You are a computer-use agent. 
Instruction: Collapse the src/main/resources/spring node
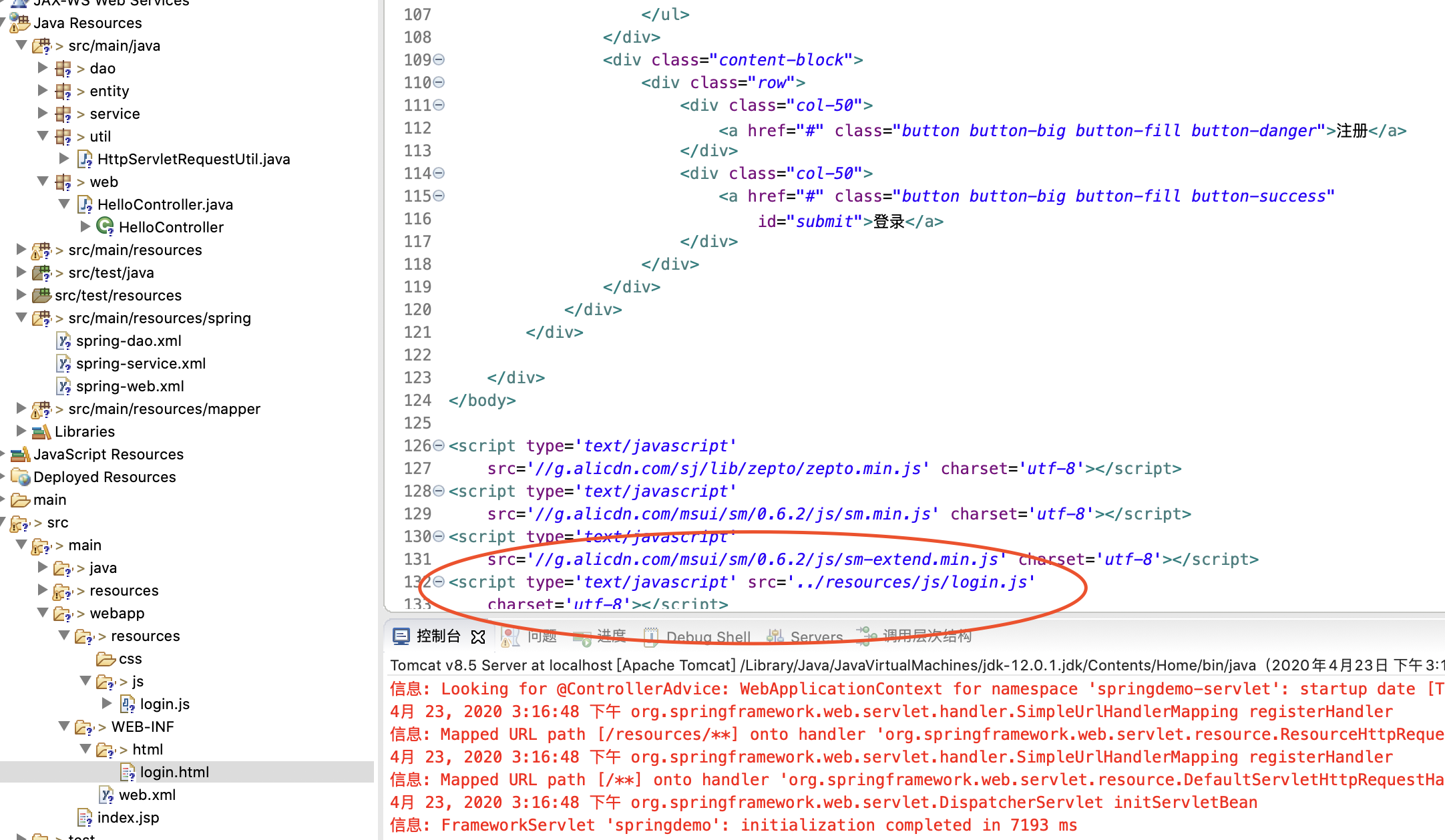pos(21,318)
